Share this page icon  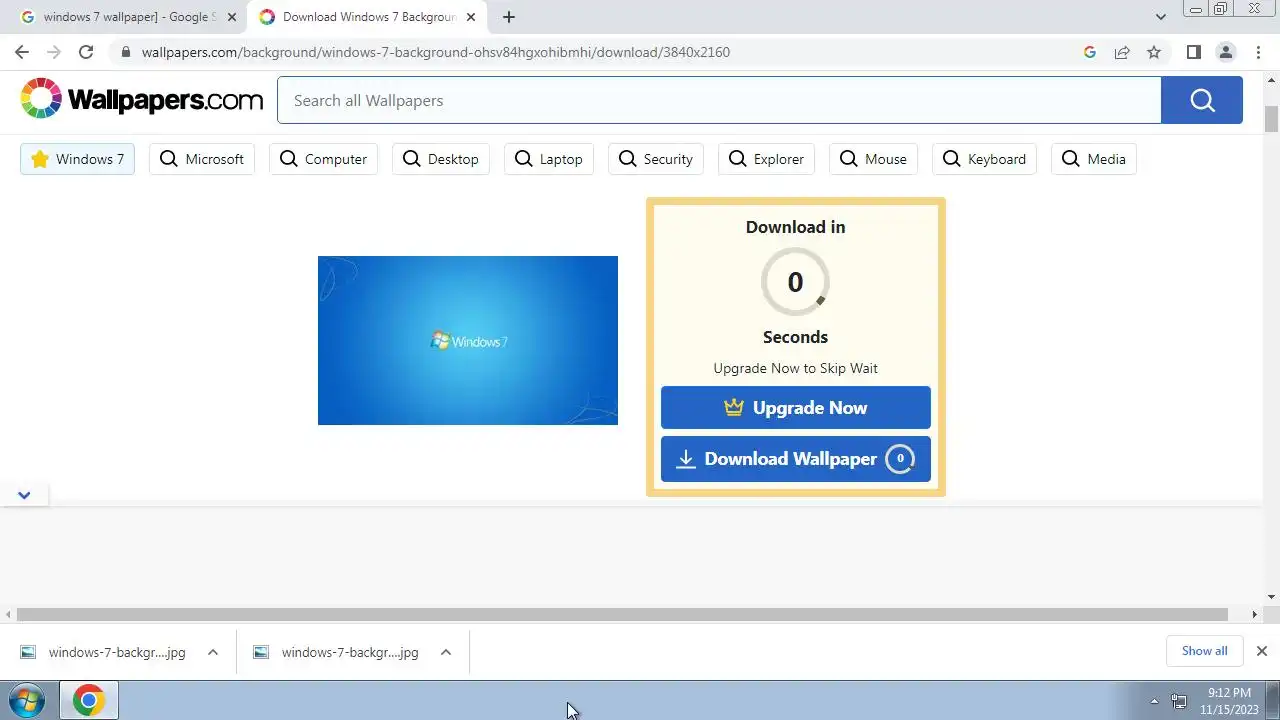click(1122, 52)
